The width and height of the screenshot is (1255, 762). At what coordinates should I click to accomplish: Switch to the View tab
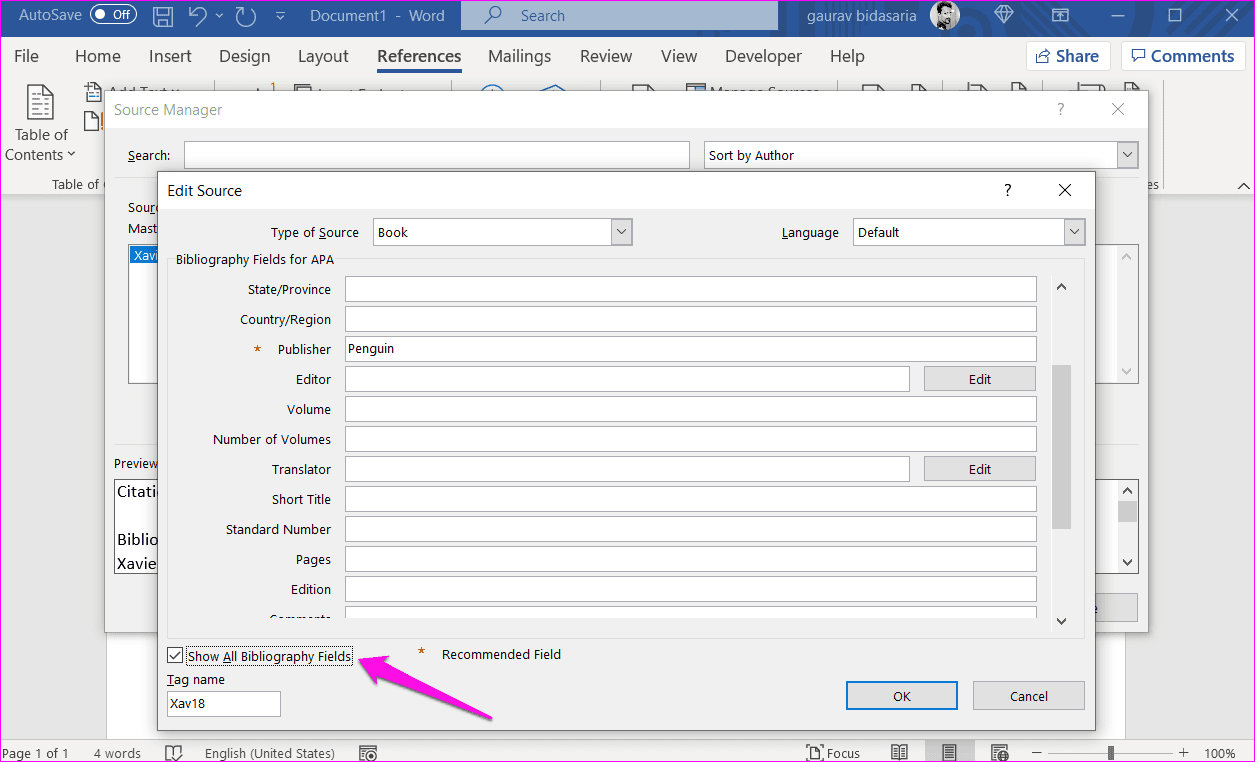click(x=679, y=56)
